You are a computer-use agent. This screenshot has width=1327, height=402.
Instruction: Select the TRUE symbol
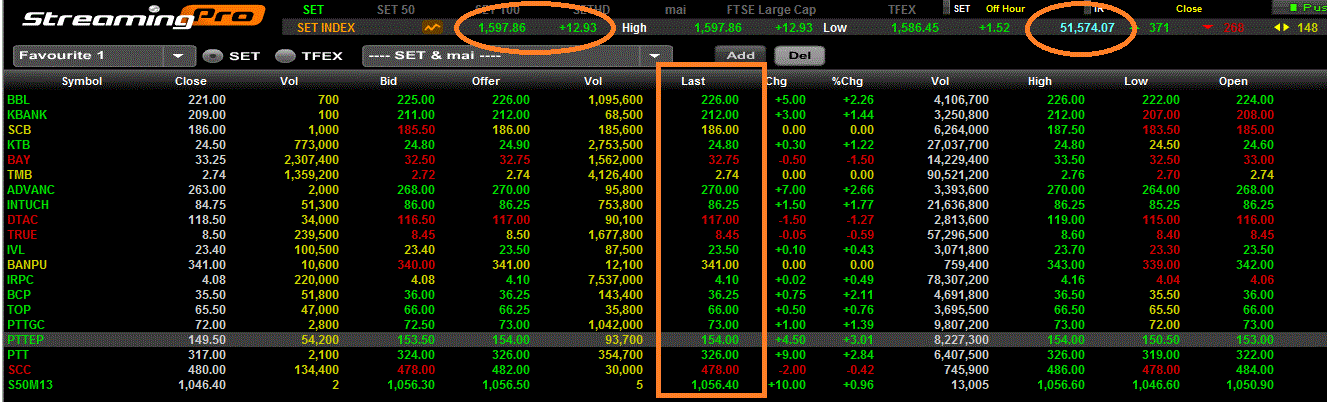[22, 235]
